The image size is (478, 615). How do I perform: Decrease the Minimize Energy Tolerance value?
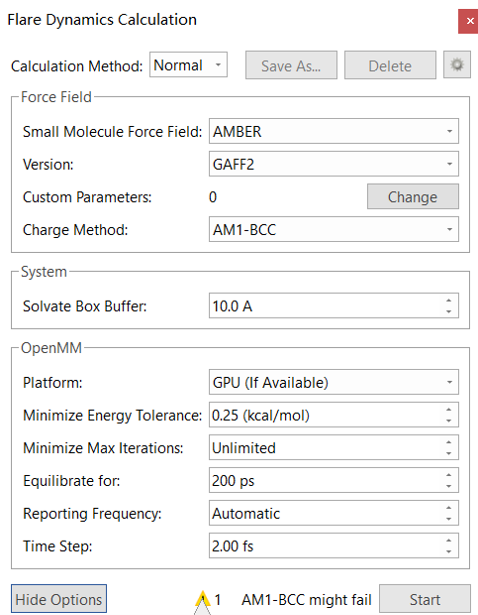click(x=449, y=420)
